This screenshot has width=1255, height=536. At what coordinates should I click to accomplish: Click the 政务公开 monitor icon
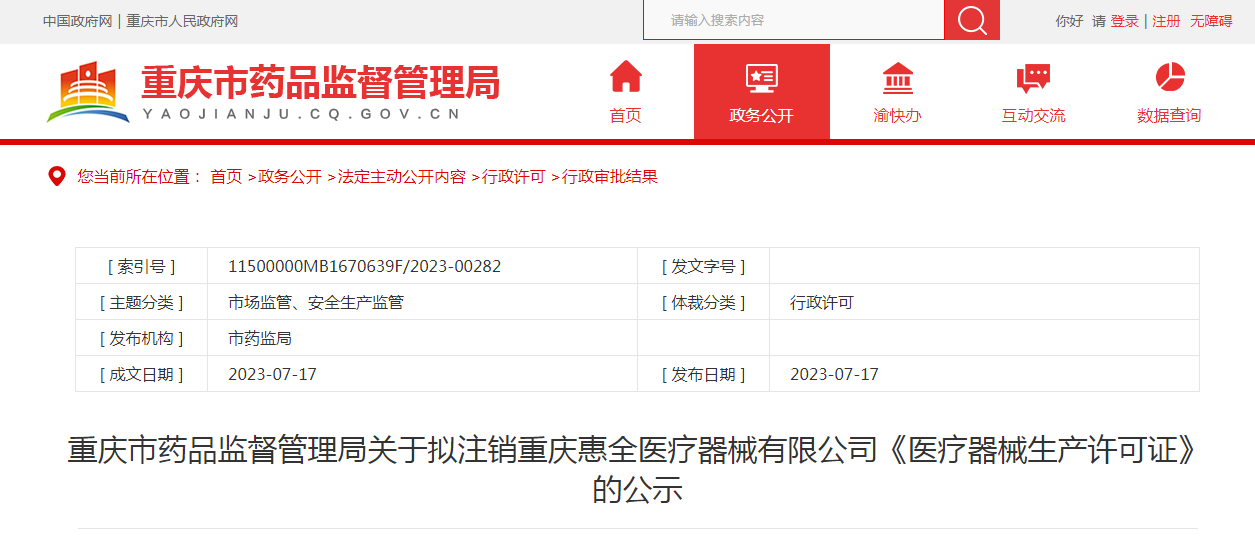(x=762, y=78)
